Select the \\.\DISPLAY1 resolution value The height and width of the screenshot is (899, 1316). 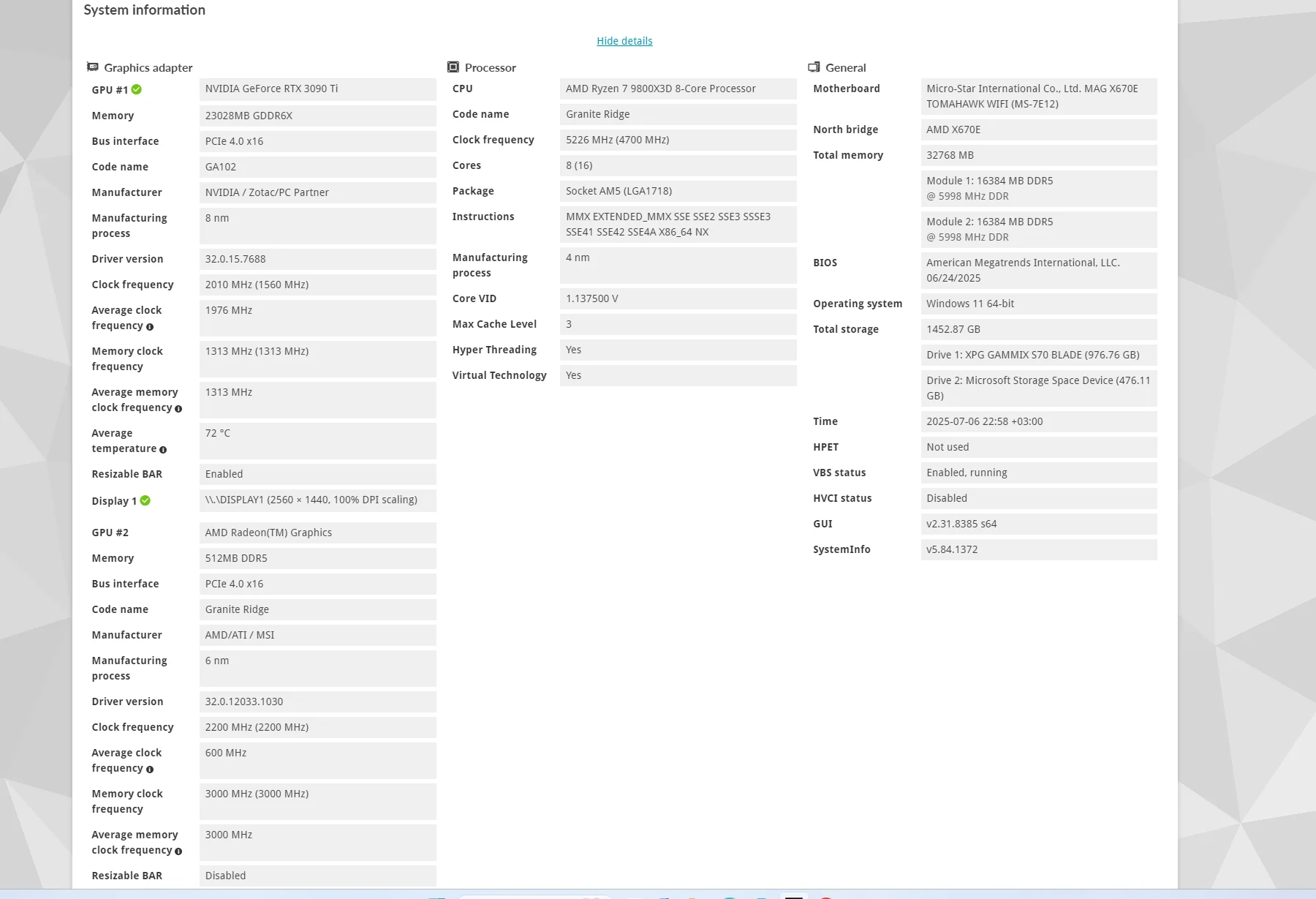(318, 500)
